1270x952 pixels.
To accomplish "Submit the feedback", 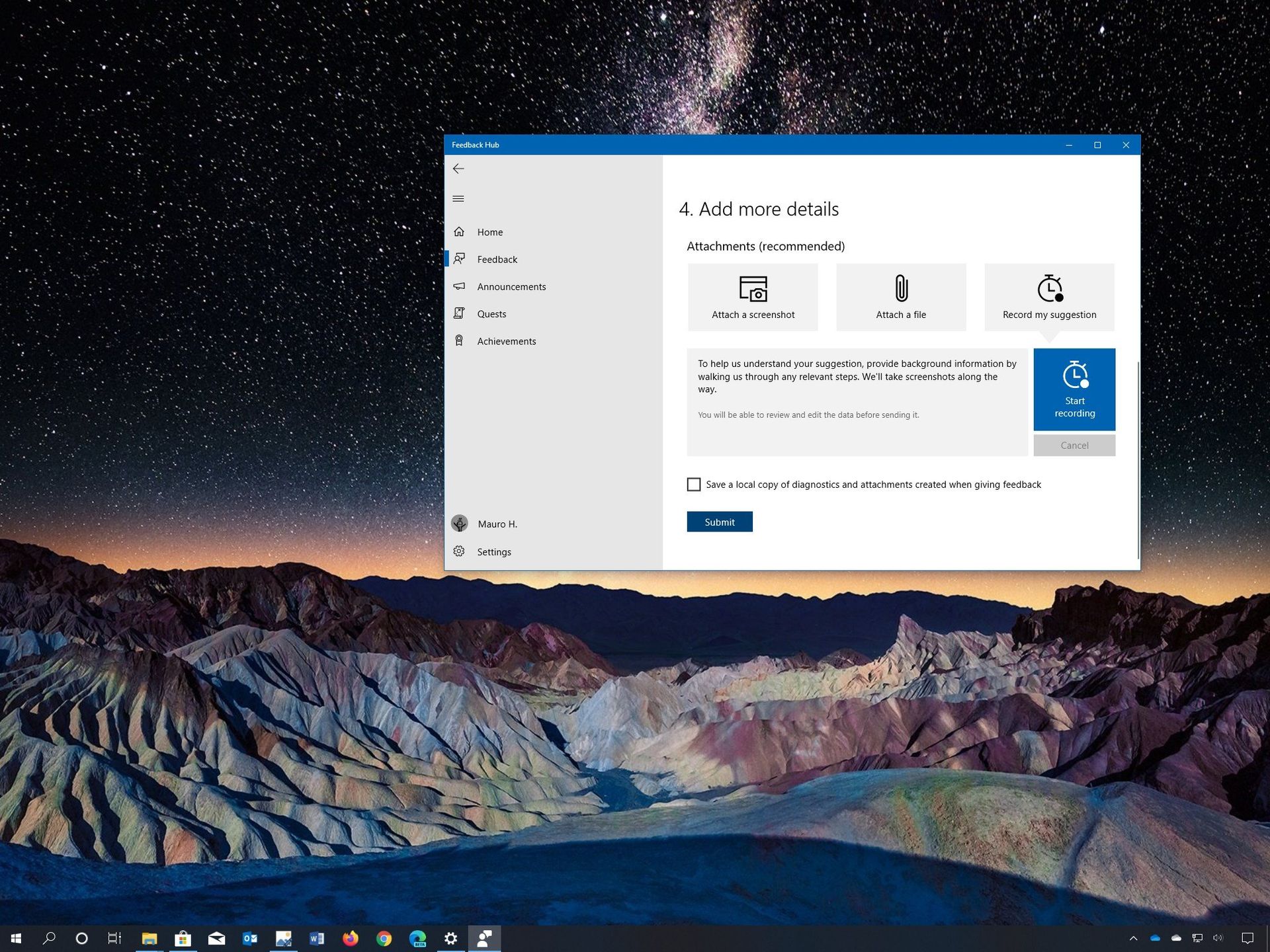I will [719, 522].
